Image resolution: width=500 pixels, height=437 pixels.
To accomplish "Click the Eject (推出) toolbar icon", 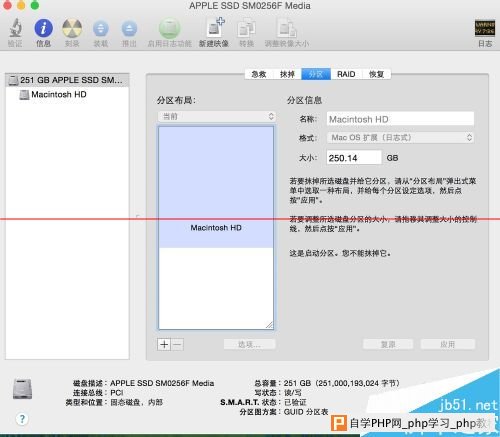I will pos(129,29).
